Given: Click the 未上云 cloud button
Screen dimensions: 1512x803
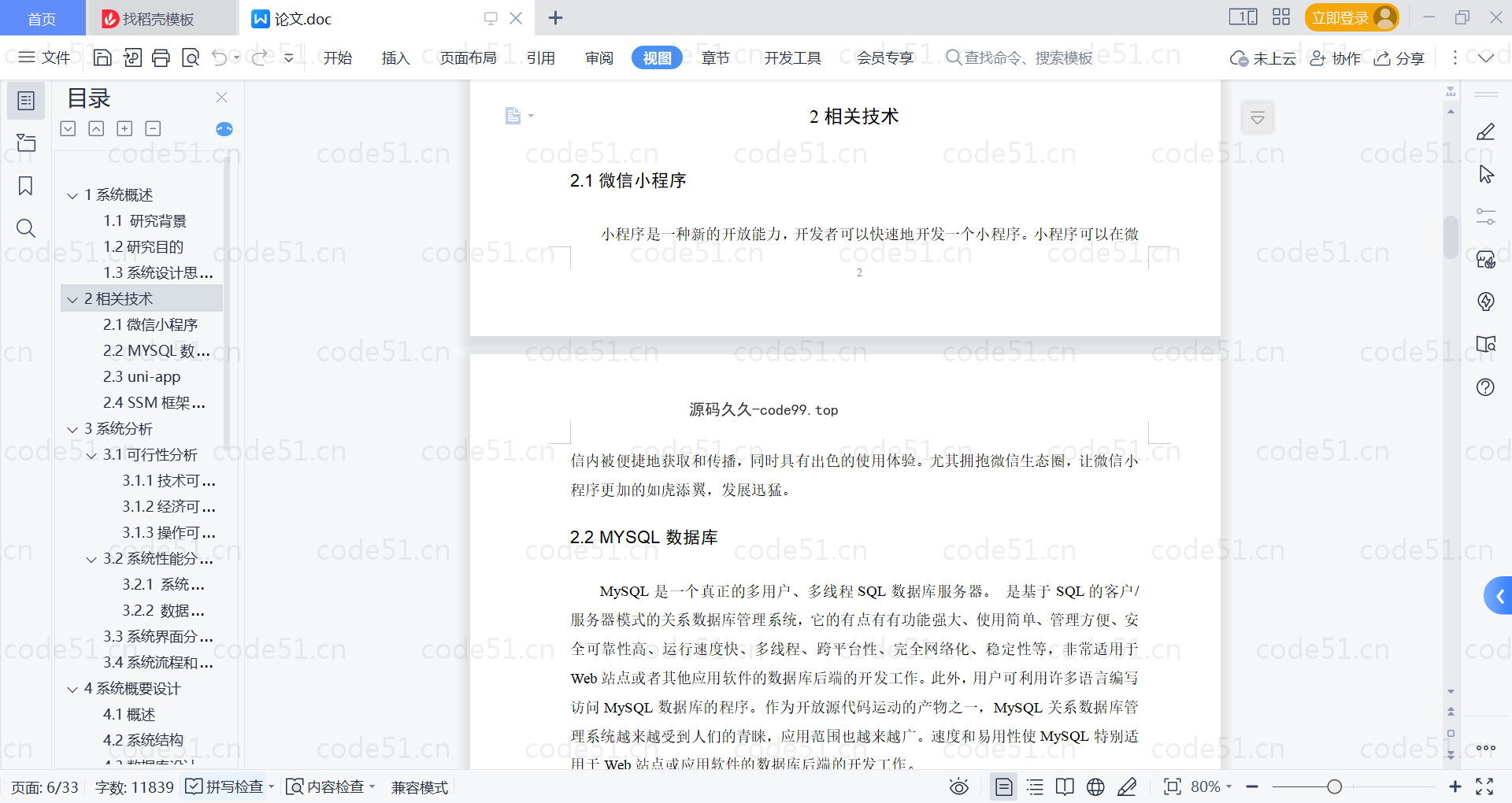Looking at the screenshot, I should click(1263, 58).
